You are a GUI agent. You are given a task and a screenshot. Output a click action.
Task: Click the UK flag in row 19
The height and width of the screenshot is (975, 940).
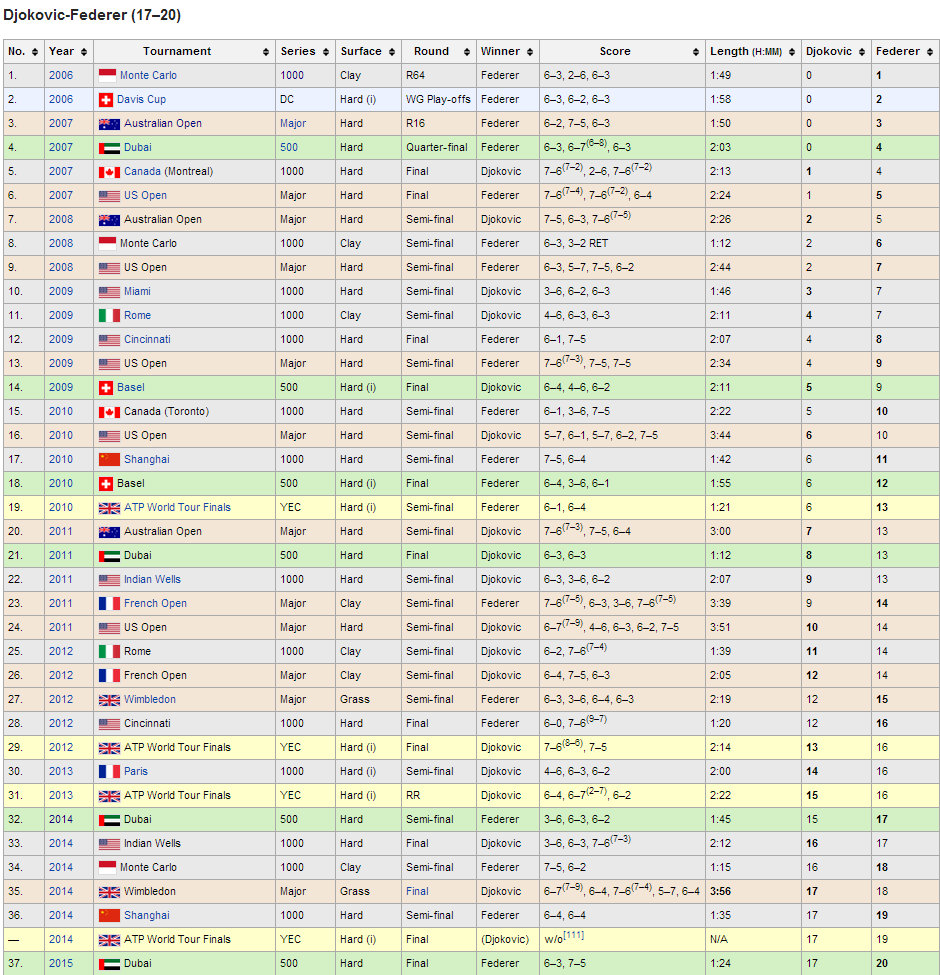coord(109,508)
